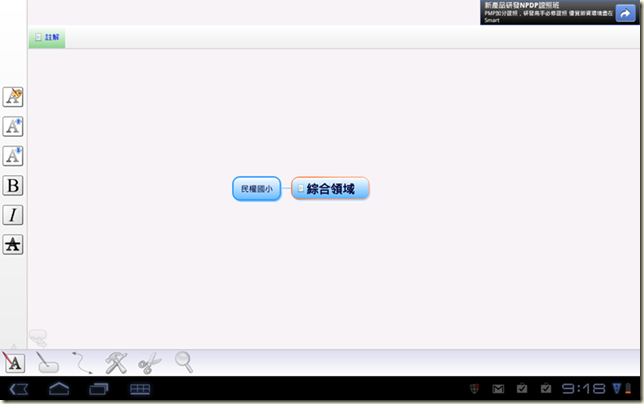Open the shield security notification icon
644x404 pixels.
[474, 388]
